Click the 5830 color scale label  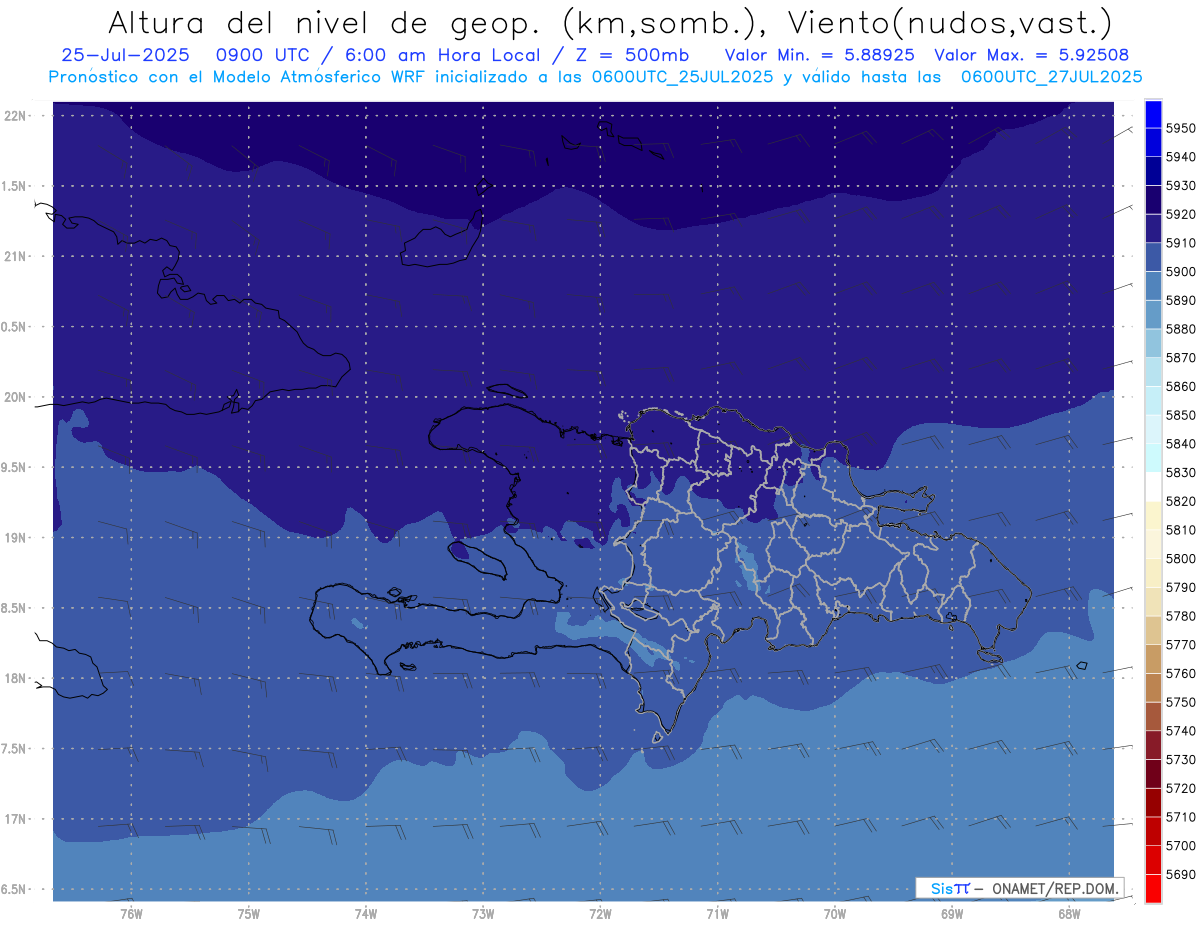click(1180, 472)
